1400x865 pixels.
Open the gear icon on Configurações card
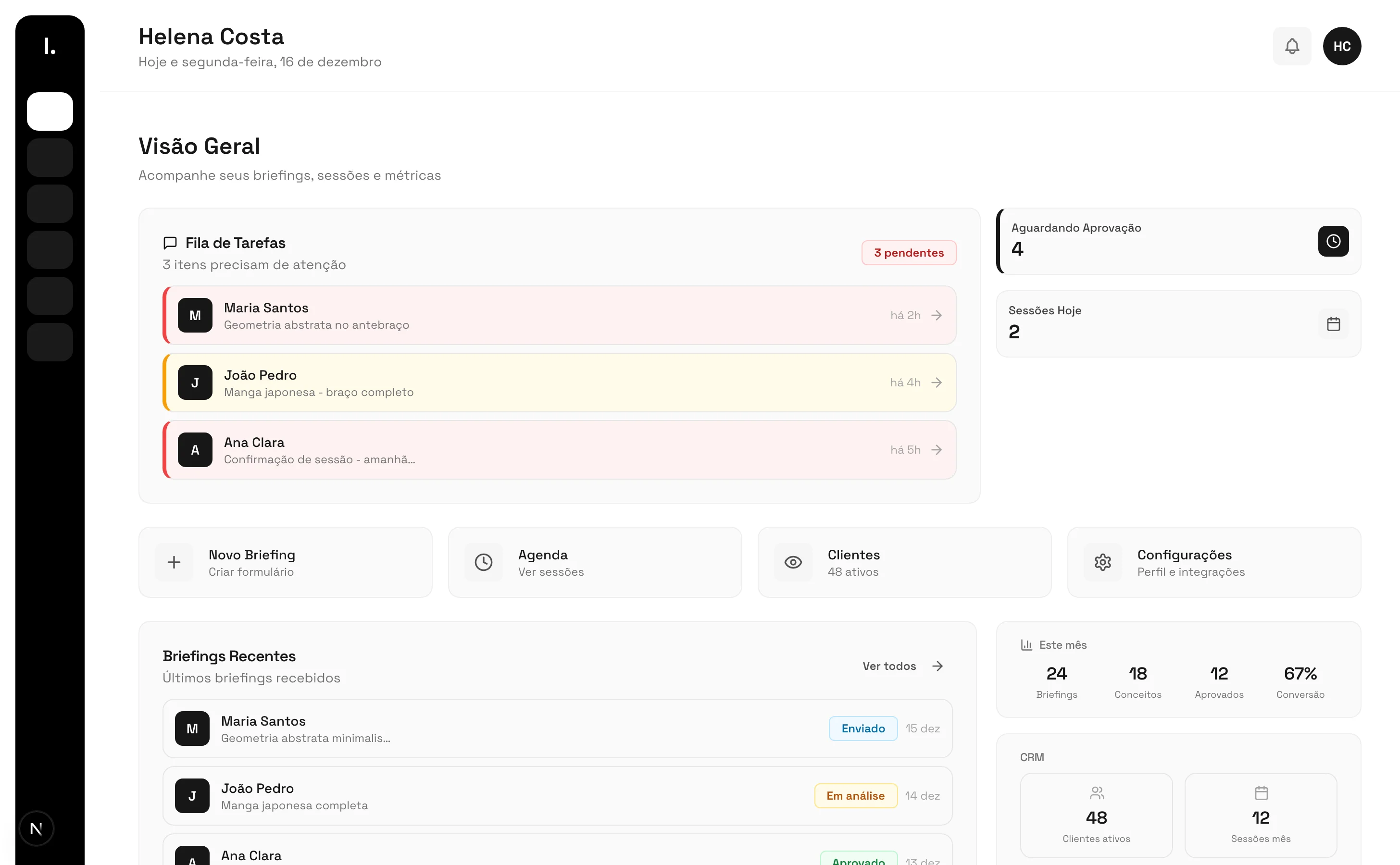point(1102,562)
